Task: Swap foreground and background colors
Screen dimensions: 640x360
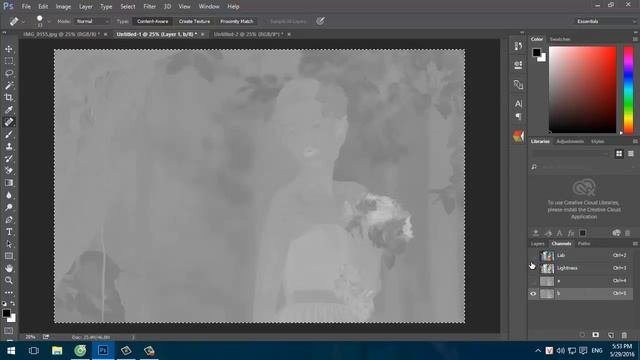Action: click(13, 304)
